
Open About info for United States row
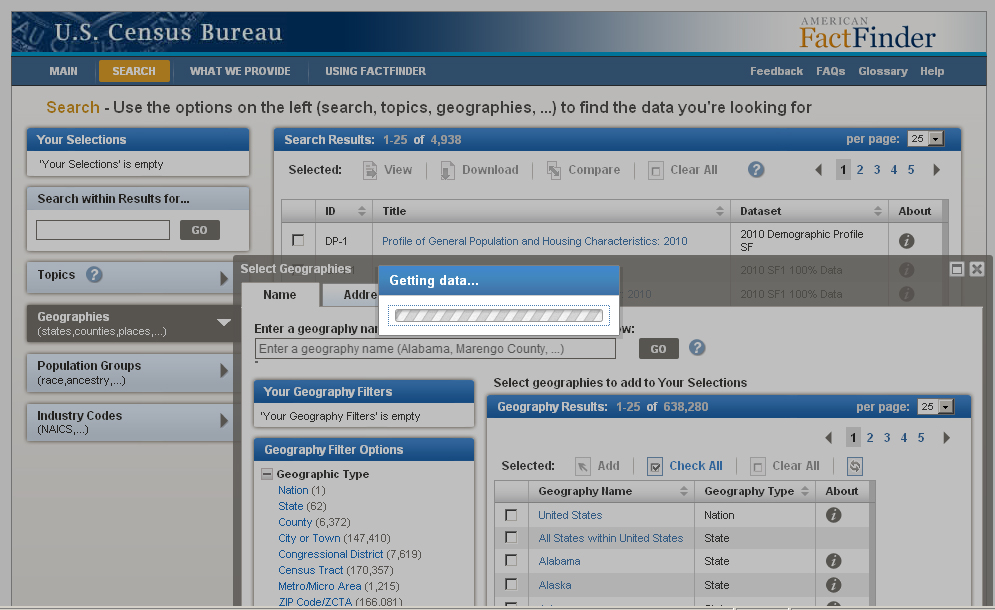[x=834, y=515]
